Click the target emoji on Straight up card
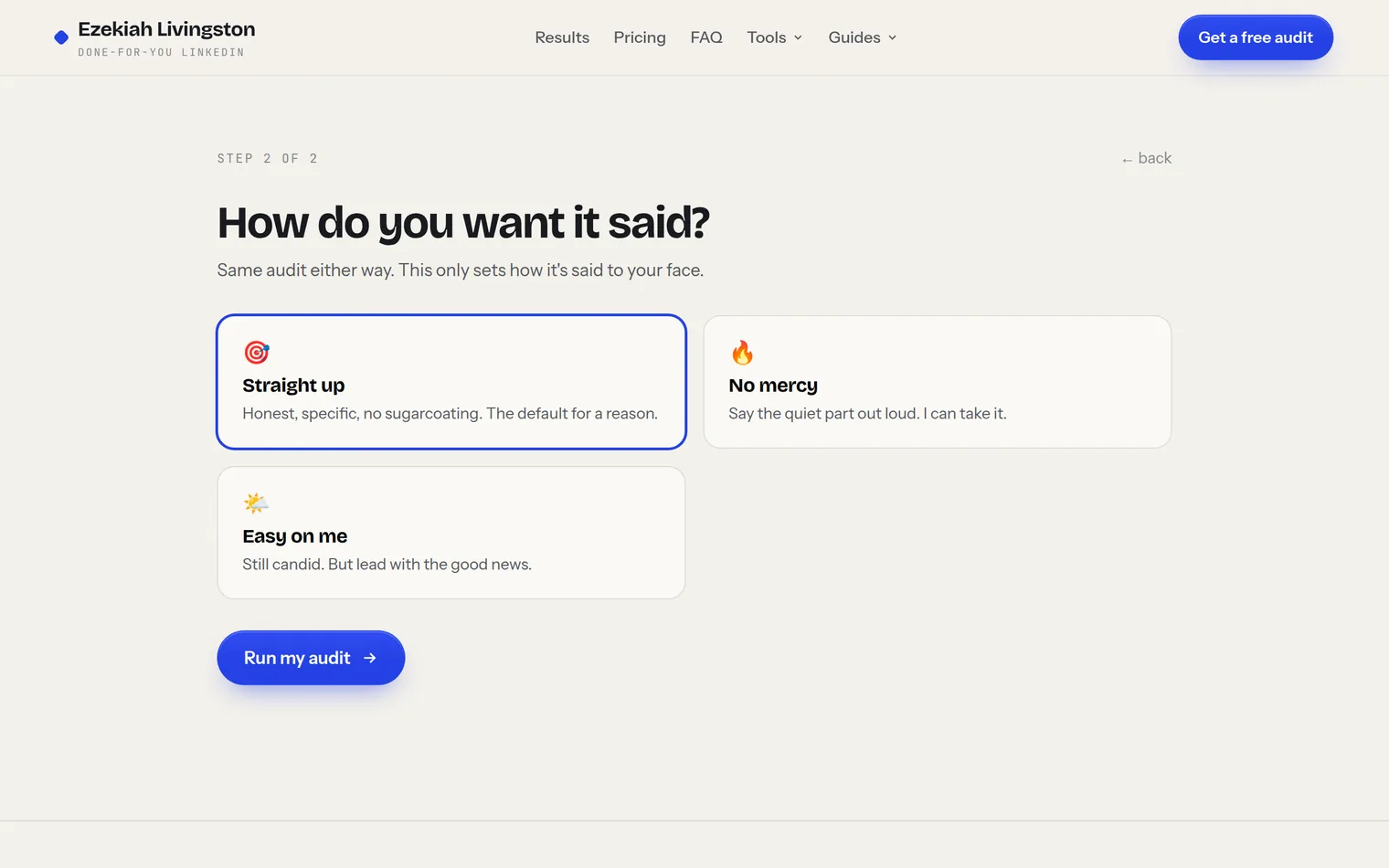The image size is (1389, 868). 257,352
